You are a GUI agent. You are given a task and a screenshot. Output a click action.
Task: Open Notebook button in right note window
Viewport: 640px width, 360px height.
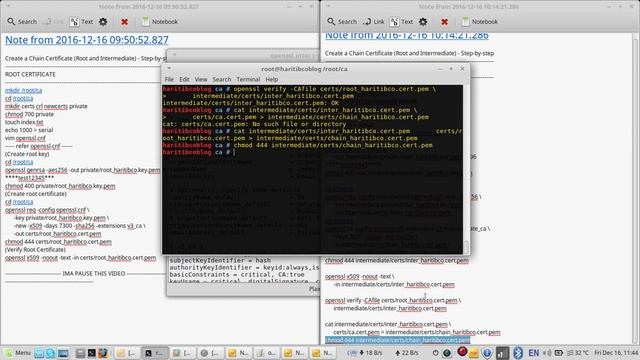click(x=480, y=22)
